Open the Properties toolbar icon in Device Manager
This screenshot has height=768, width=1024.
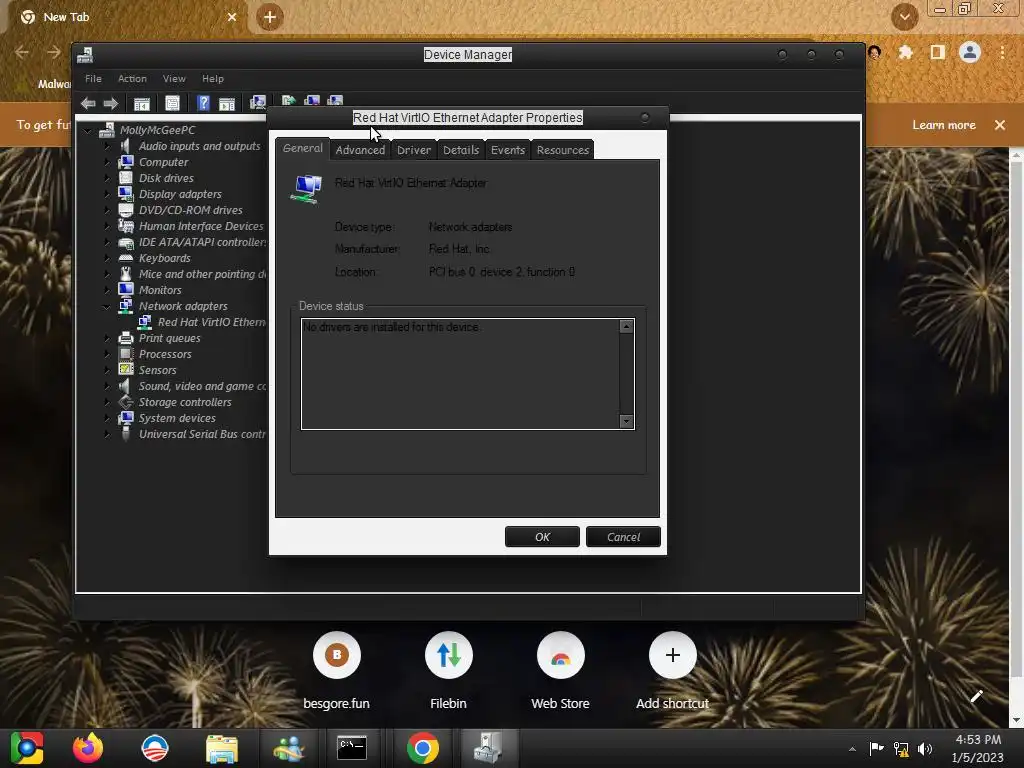click(172, 103)
